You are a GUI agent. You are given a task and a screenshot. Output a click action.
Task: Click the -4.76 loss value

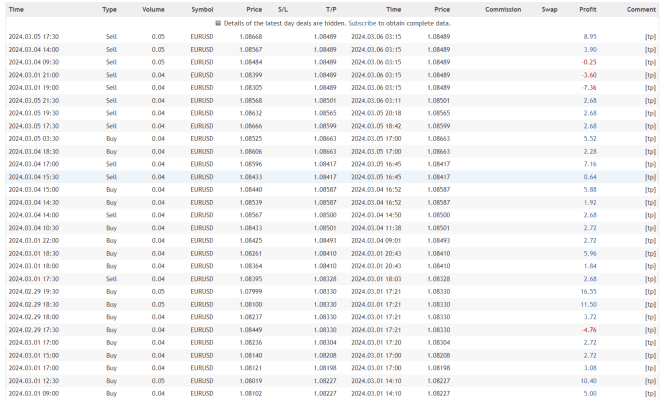point(589,330)
